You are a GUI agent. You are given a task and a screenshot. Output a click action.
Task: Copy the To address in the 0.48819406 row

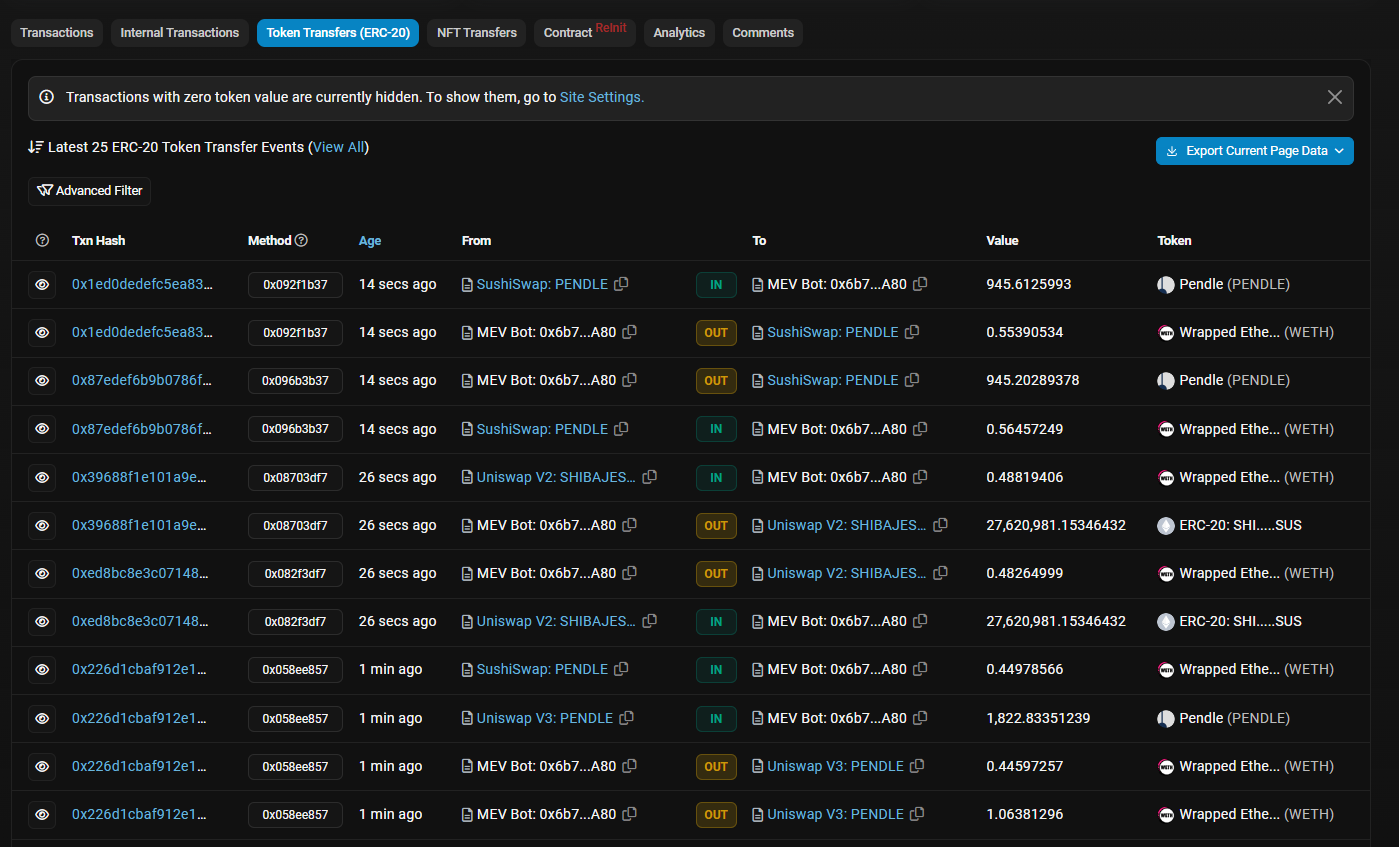920,477
